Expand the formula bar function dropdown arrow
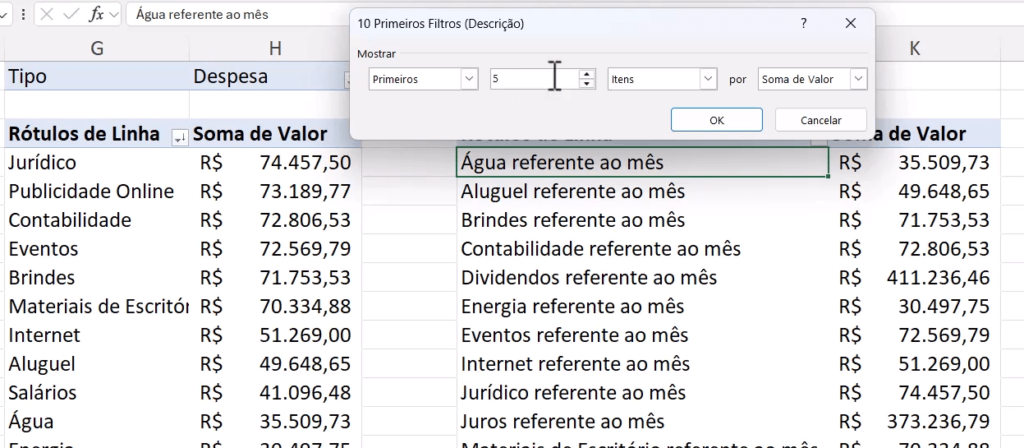This screenshot has height=448, width=1024. point(114,14)
